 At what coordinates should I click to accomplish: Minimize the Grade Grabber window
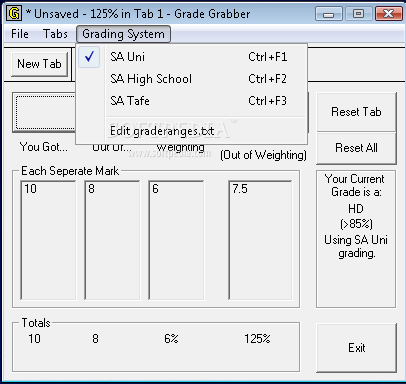coord(329,14)
